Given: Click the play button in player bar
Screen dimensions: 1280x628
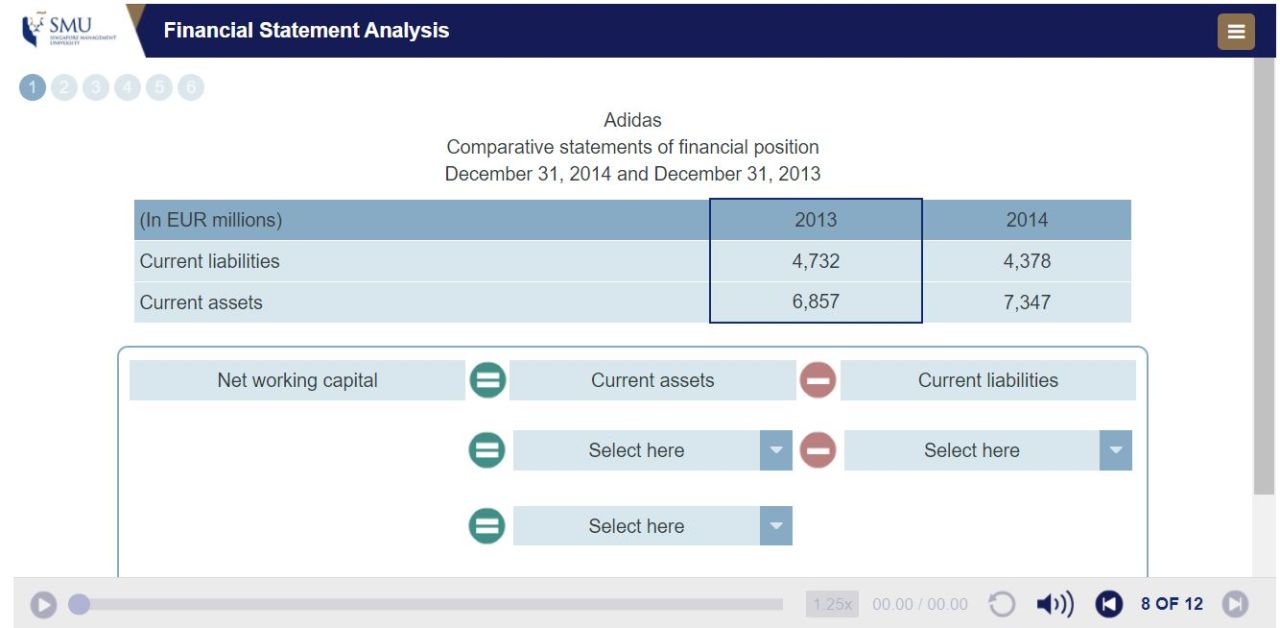Looking at the screenshot, I should (x=43, y=604).
